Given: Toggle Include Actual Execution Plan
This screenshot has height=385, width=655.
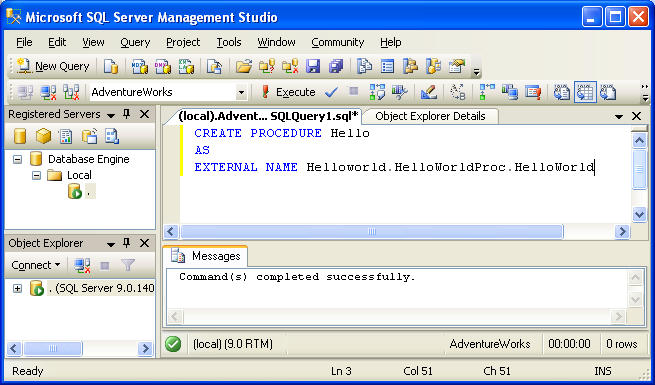Looking at the screenshot, I should pyautogui.click(x=487, y=92).
